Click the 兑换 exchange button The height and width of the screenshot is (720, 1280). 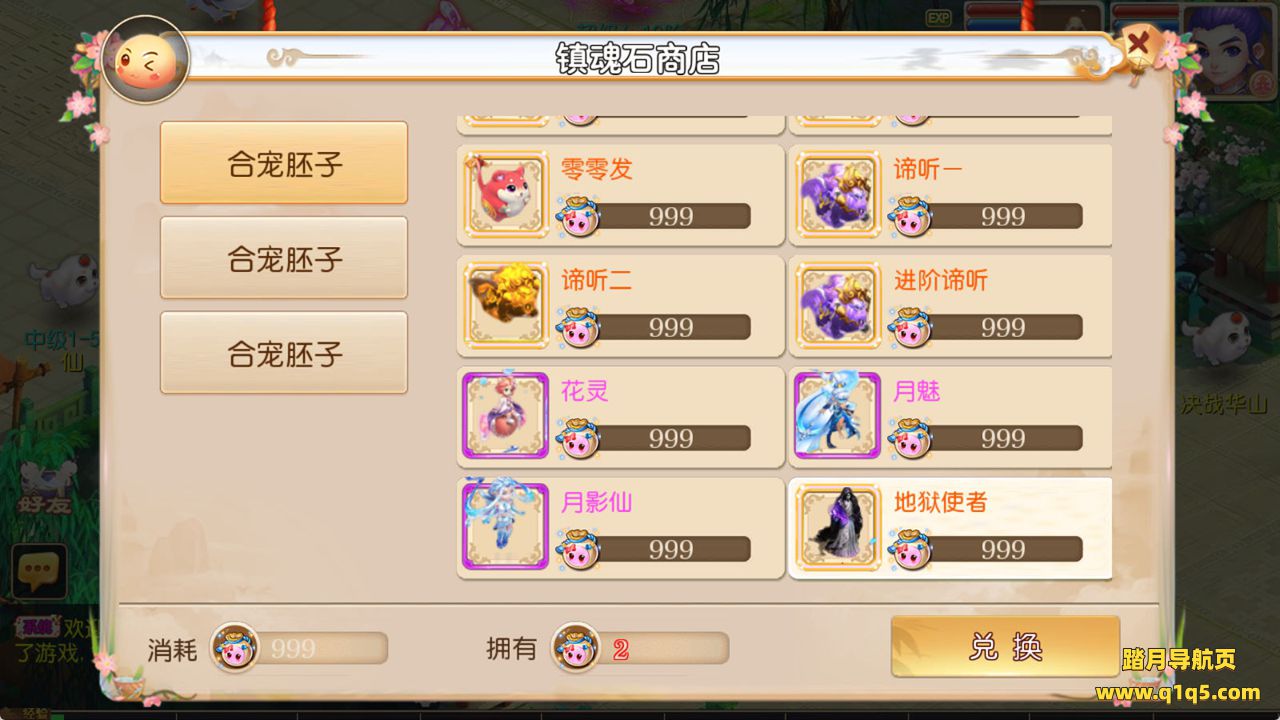click(x=1005, y=646)
